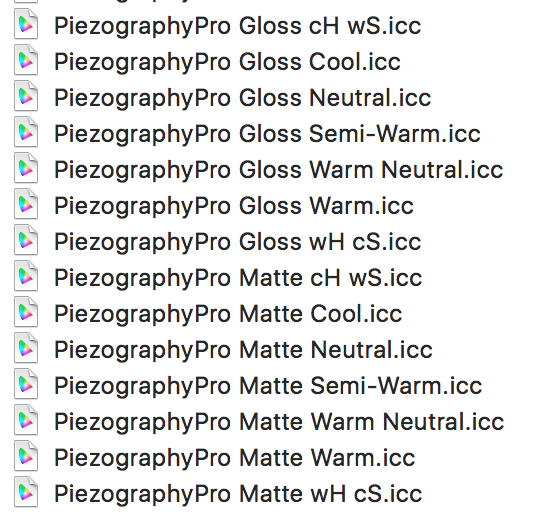538x516 pixels.
Task: Click the Gloss Semi-Warm.icc file icon
Action: pyautogui.click(x=26, y=132)
